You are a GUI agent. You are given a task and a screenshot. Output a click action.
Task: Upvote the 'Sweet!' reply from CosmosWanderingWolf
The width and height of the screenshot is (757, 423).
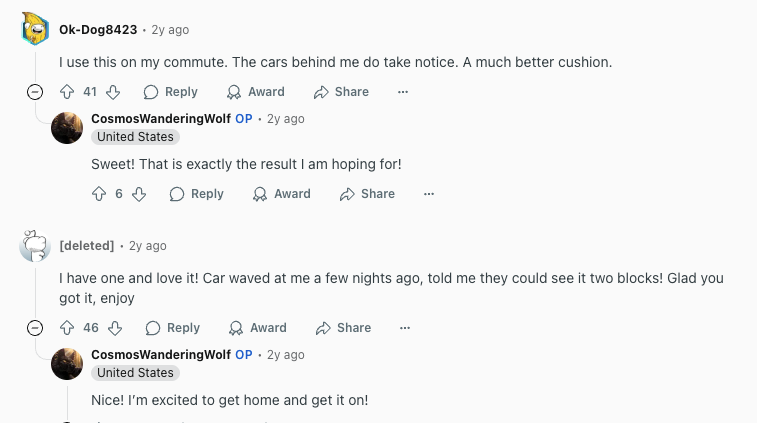100,194
